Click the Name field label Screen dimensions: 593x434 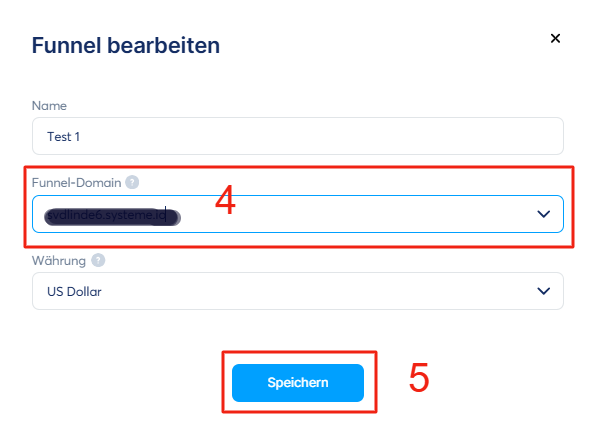pyautogui.click(x=49, y=105)
